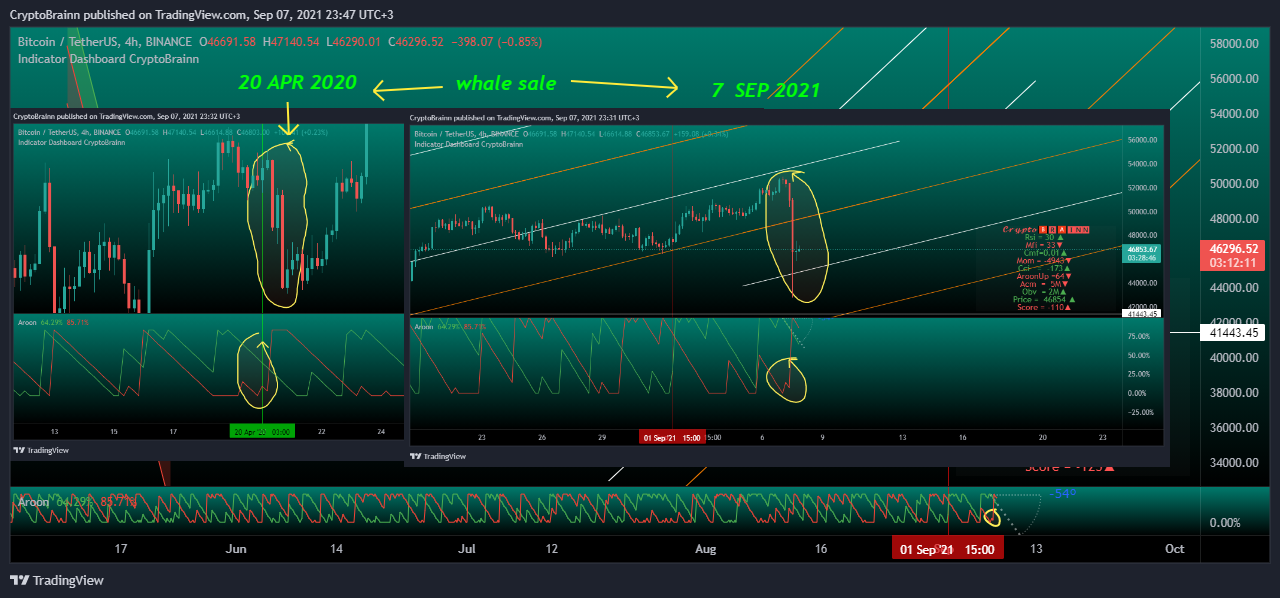Image resolution: width=1280 pixels, height=598 pixels.
Task: Click the TradingView logo in left inset chart
Action: click(41, 450)
